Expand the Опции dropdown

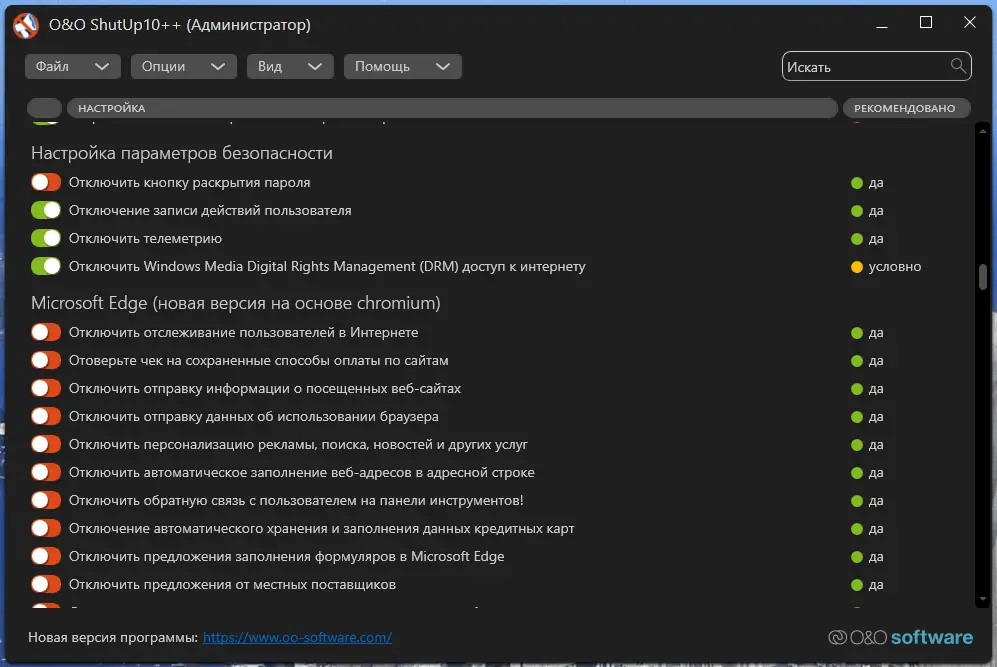[x=182, y=66]
